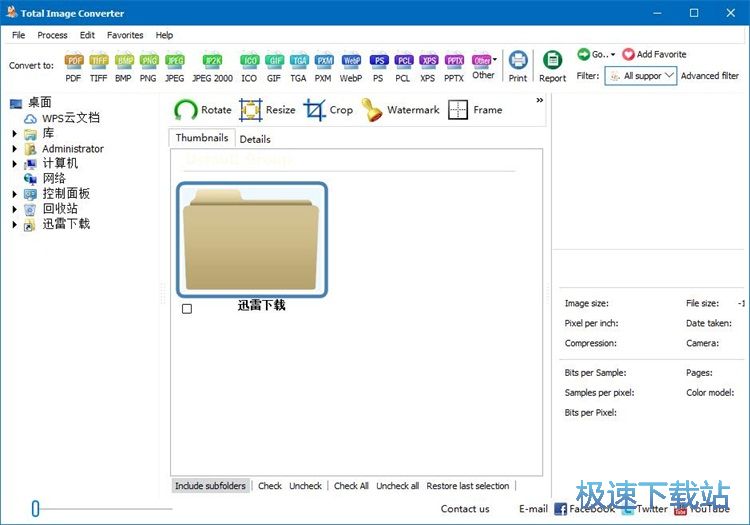Select TGA output format

coord(299,67)
